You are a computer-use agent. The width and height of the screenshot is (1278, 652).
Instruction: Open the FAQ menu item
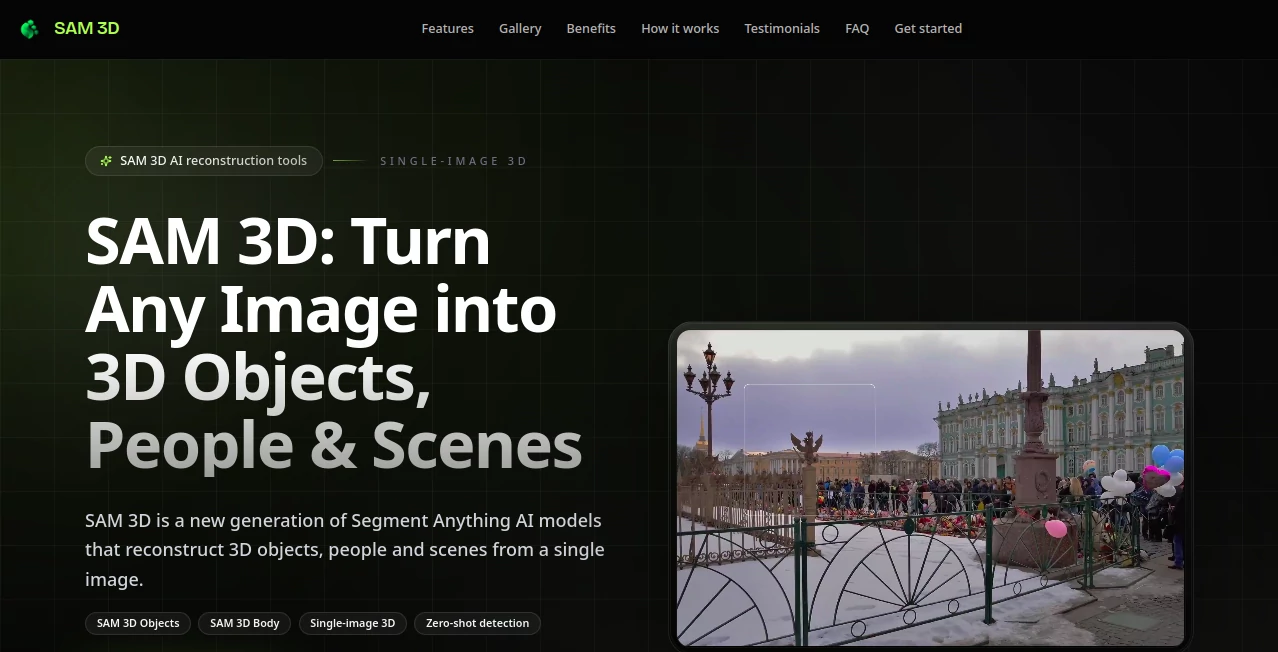pyautogui.click(x=856, y=28)
